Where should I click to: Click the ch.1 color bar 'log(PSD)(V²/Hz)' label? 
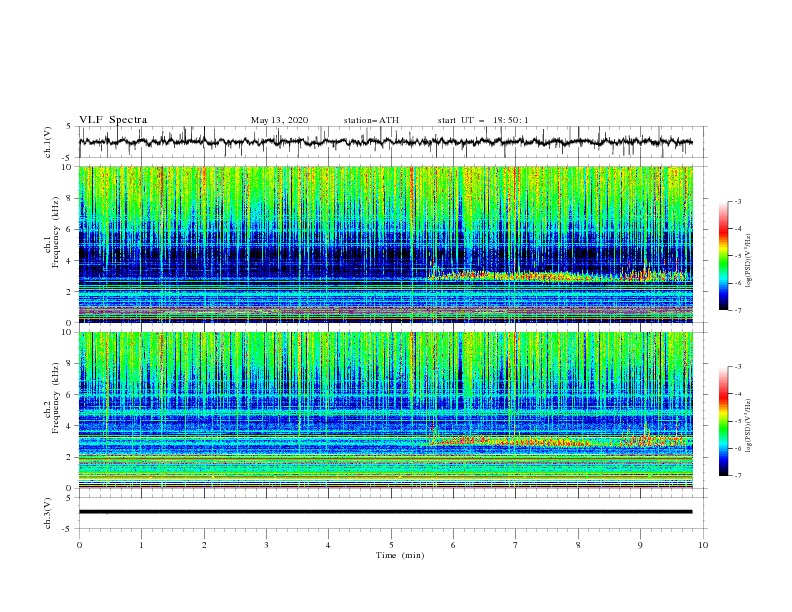748,260
